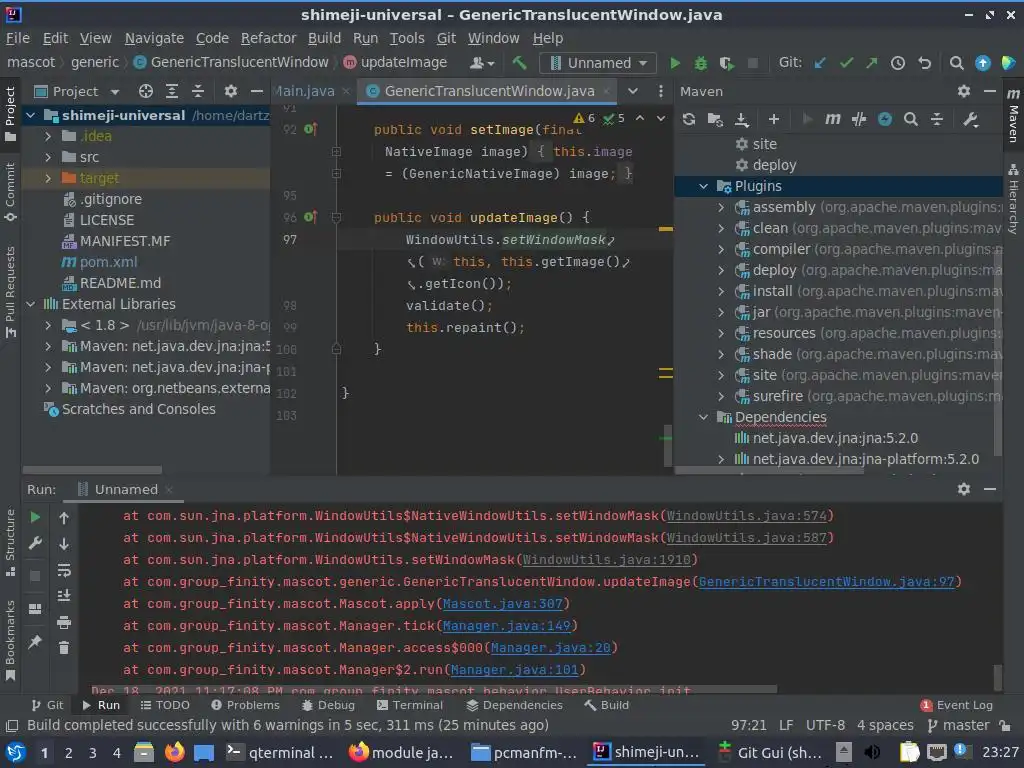
Task: Open Event Log tool window
Action: 957,705
